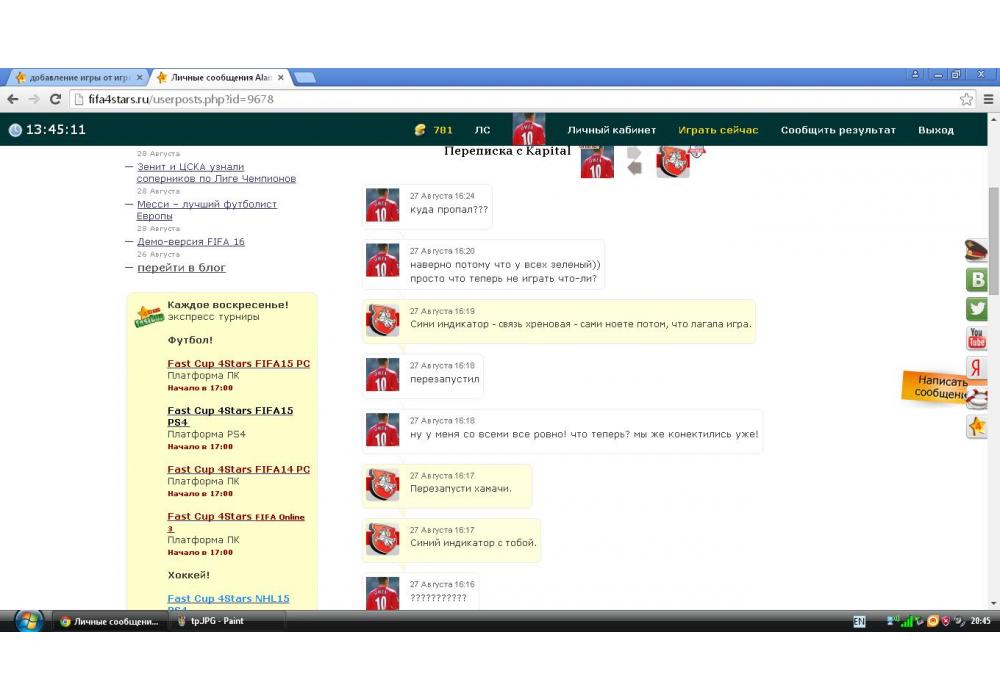Viewport: 1000px width, 700px height.
Task: Open the VKontakte social sidebar icon
Action: tap(976, 280)
